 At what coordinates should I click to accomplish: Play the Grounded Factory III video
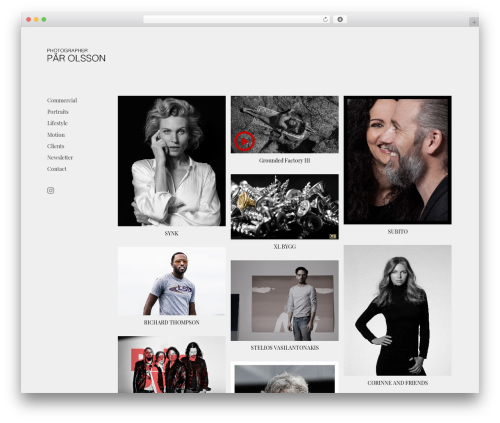coord(244,141)
